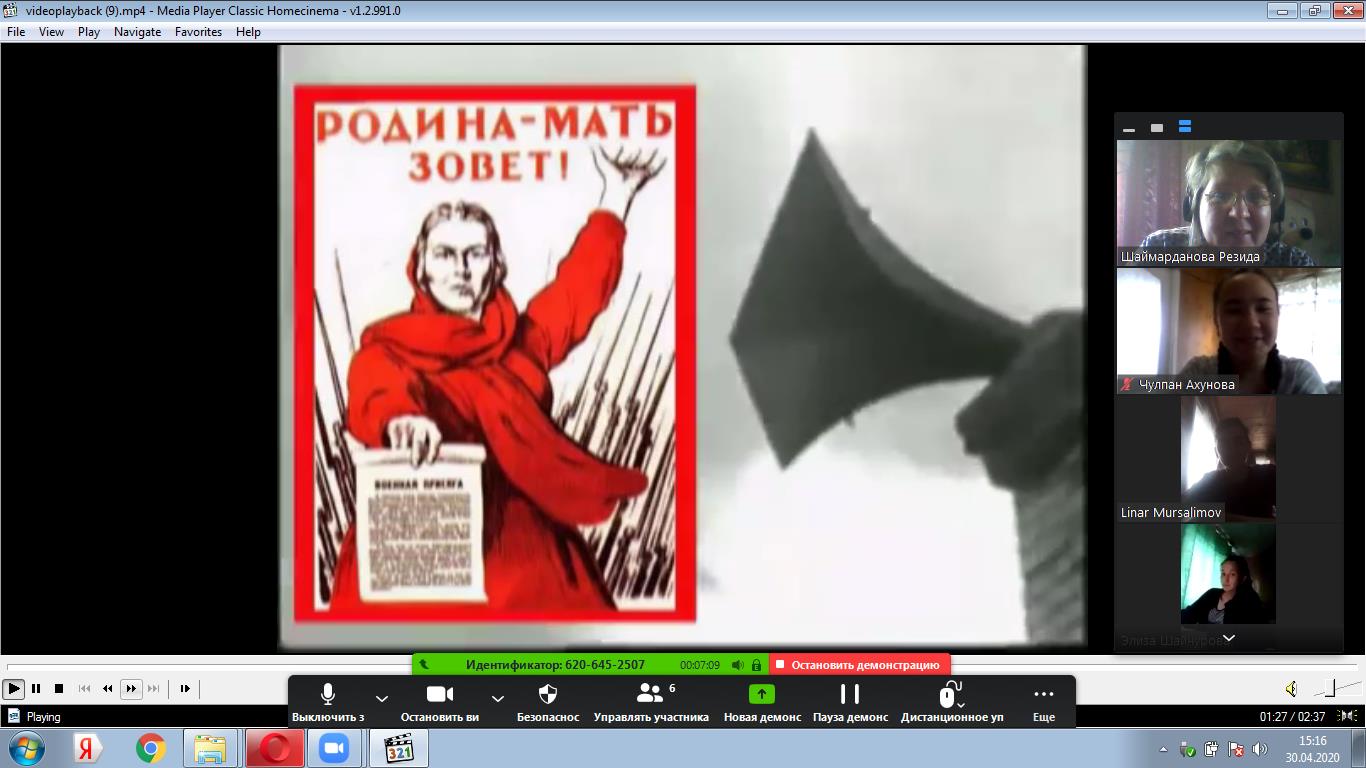The height and width of the screenshot is (768, 1366).
Task: Click Дистанционное управление mouse icon
Action: tap(950, 695)
